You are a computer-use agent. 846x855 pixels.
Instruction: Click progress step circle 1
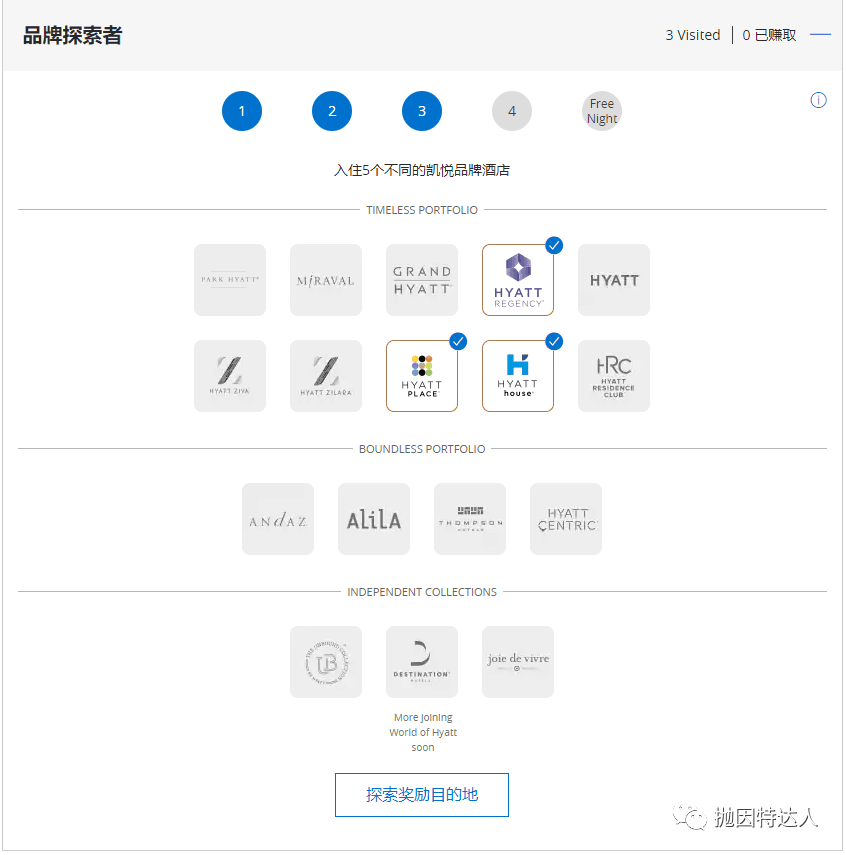(x=242, y=111)
